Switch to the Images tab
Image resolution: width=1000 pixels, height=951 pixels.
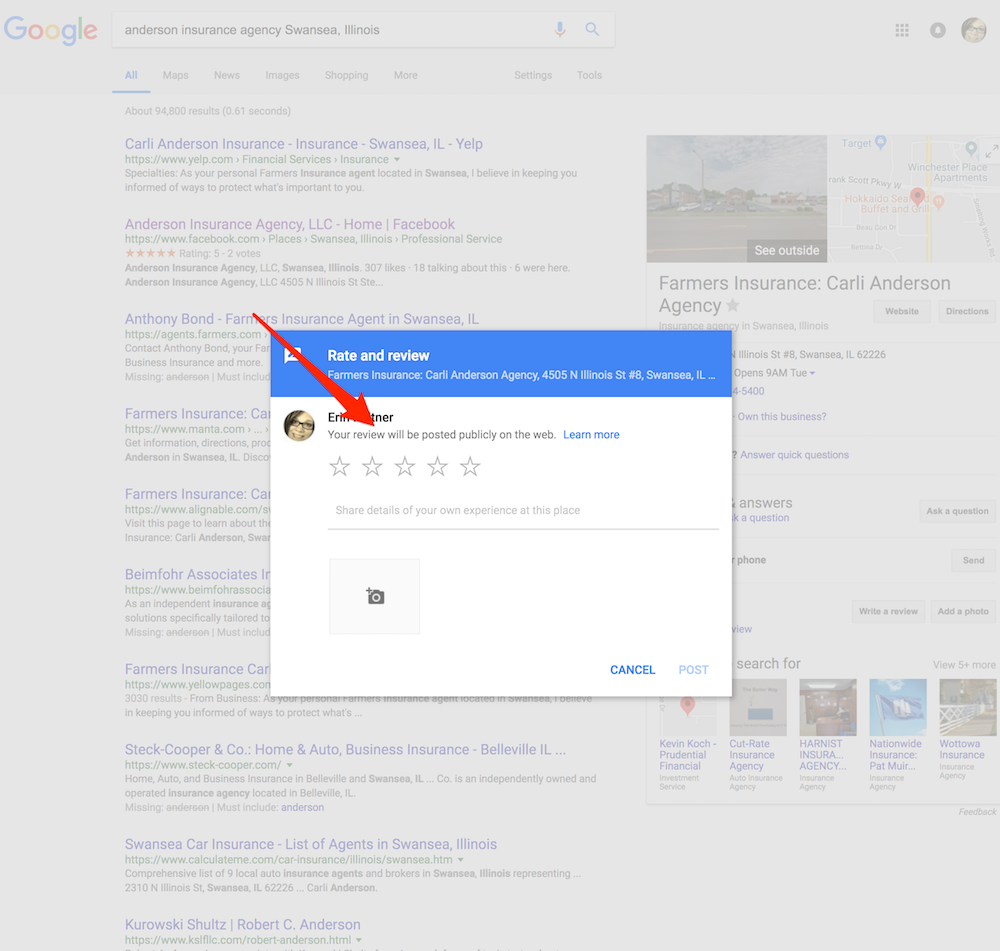tap(283, 75)
